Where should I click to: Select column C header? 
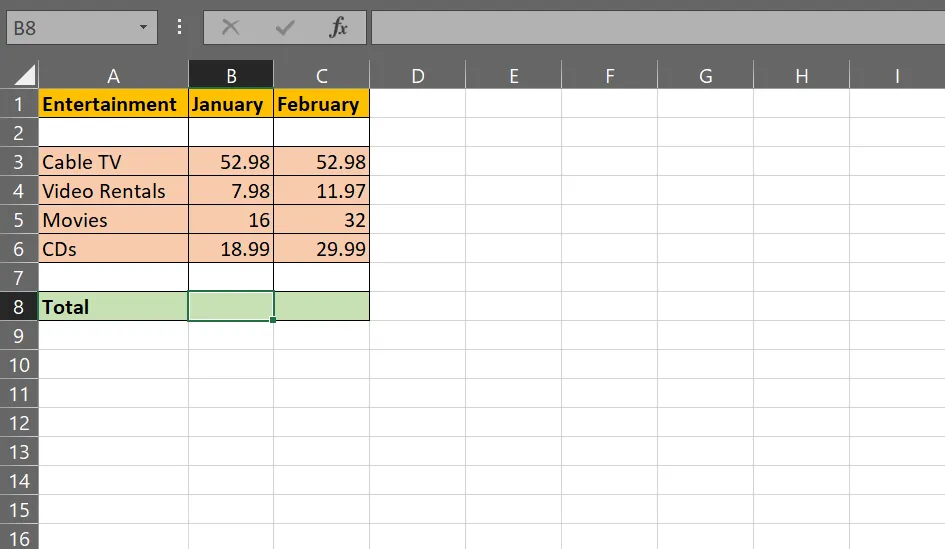(x=321, y=75)
